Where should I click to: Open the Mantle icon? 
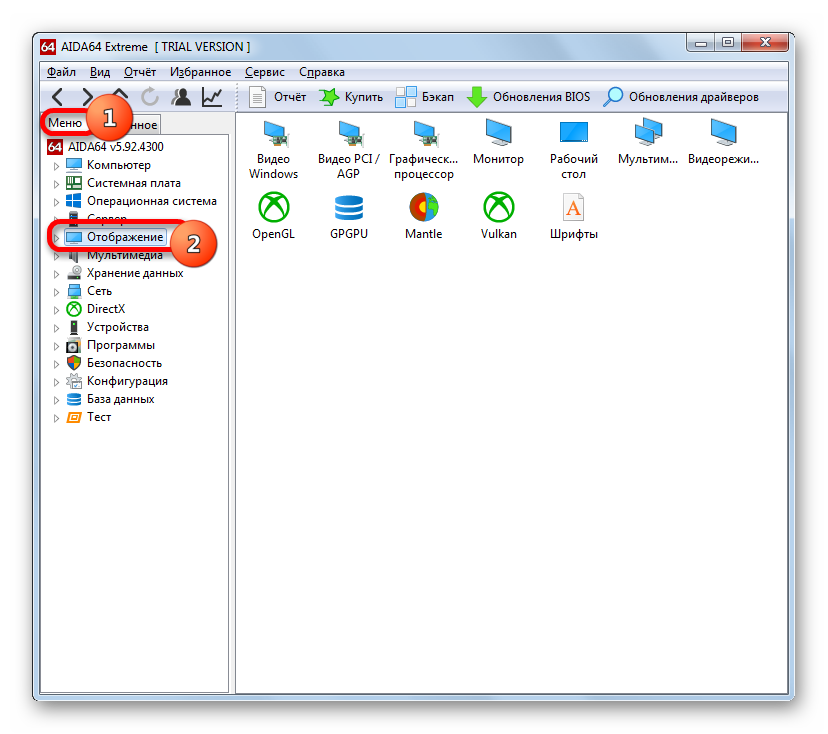point(424,216)
